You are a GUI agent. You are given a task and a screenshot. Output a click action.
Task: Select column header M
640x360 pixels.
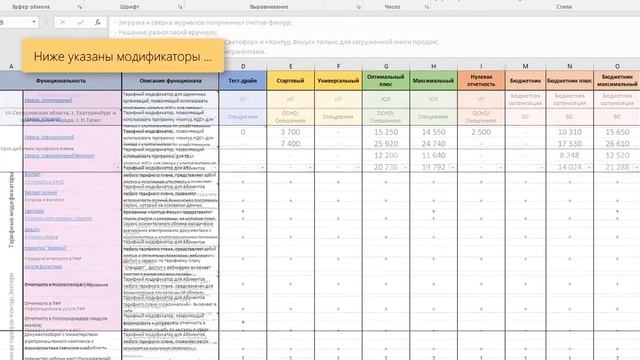click(x=525, y=66)
